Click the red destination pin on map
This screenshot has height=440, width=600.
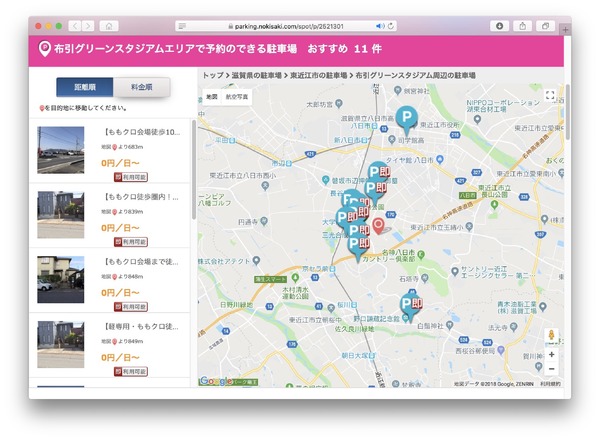tap(379, 214)
